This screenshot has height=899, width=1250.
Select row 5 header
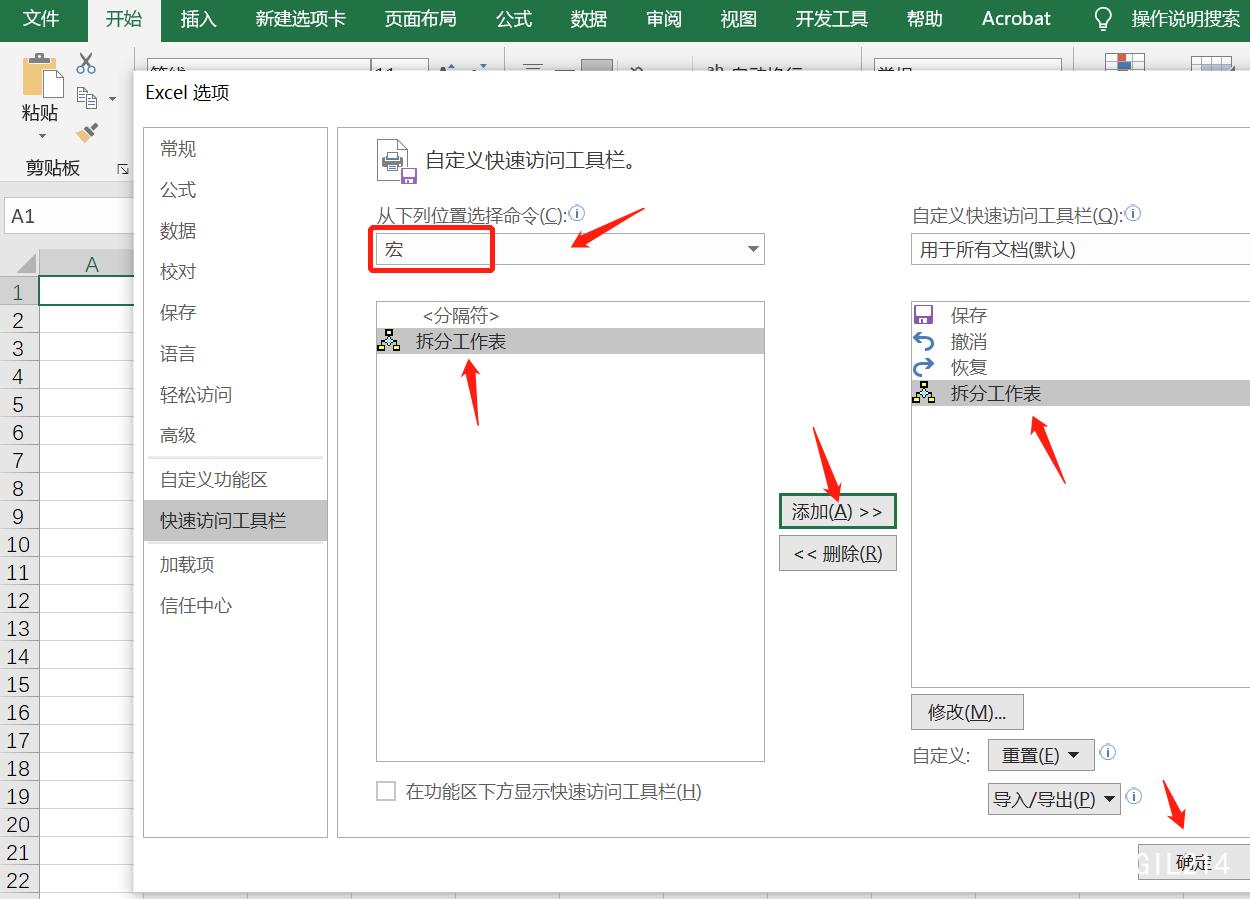(x=18, y=404)
